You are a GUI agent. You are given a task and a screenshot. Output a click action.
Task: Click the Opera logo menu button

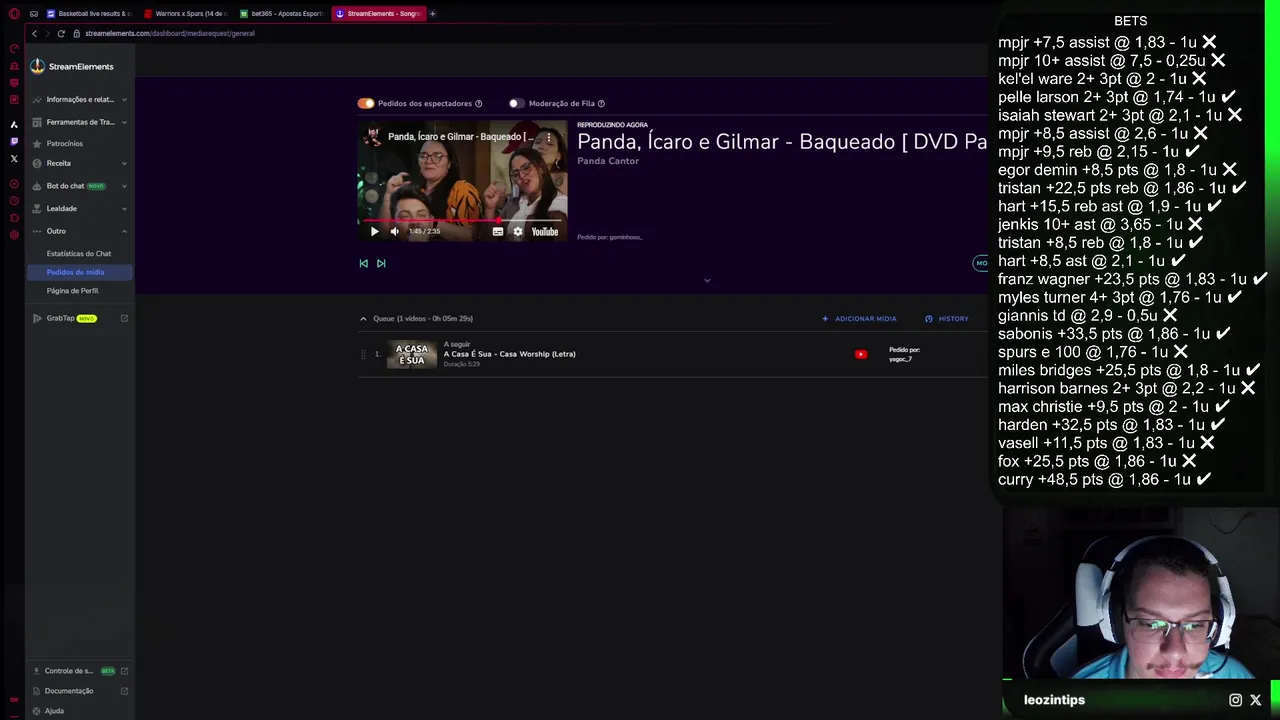pos(14,14)
